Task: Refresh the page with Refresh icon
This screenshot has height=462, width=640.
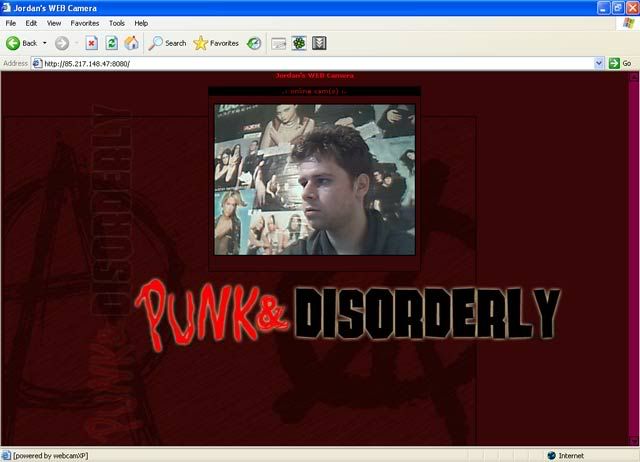Action: (111, 43)
